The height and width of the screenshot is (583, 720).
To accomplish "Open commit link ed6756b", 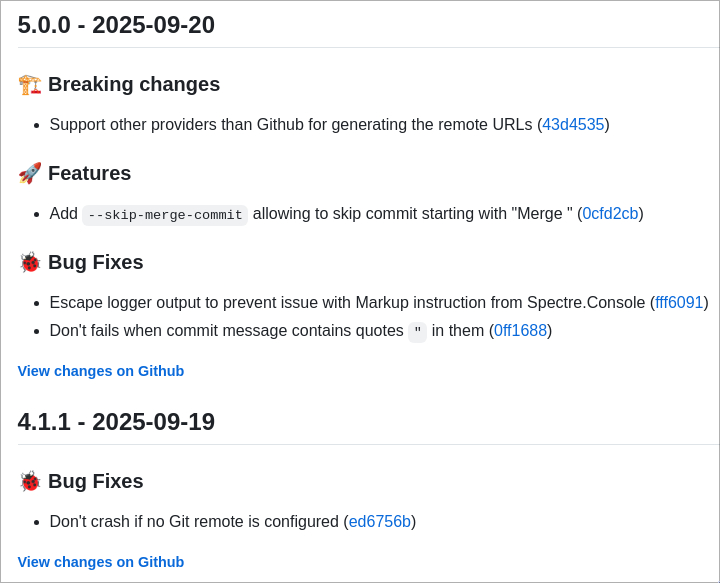I will click(x=379, y=522).
